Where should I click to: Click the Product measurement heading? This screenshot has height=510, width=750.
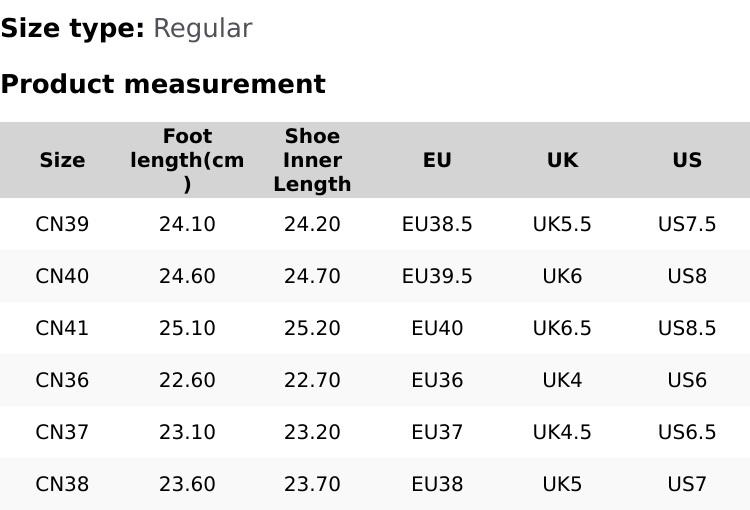163,84
